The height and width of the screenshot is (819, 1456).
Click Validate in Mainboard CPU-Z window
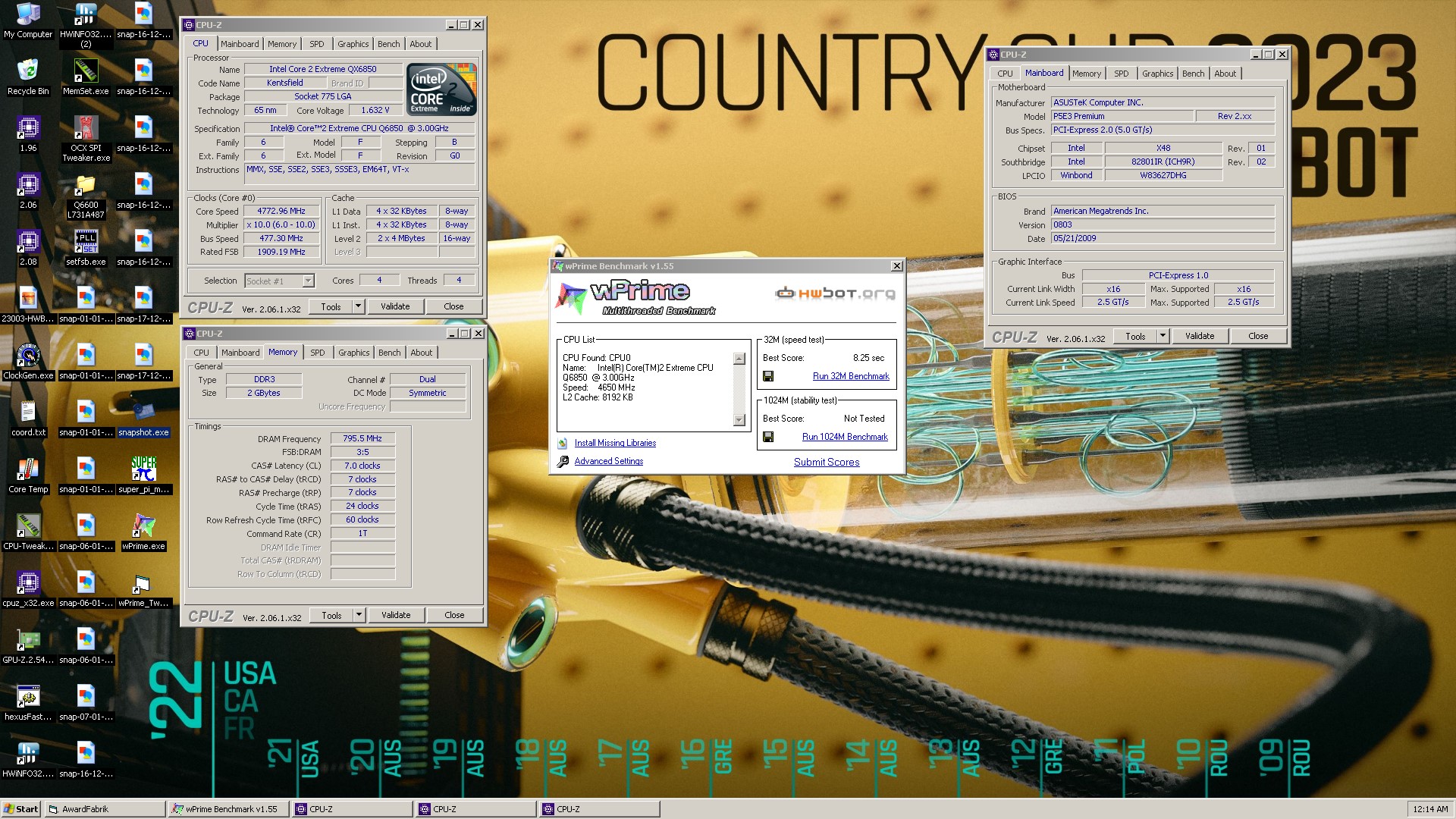click(x=1200, y=336)
